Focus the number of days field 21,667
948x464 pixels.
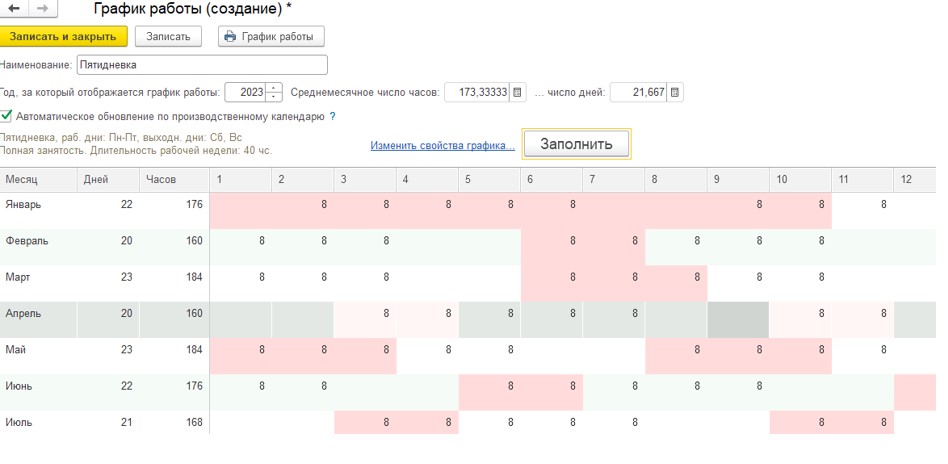click(639, 93)
